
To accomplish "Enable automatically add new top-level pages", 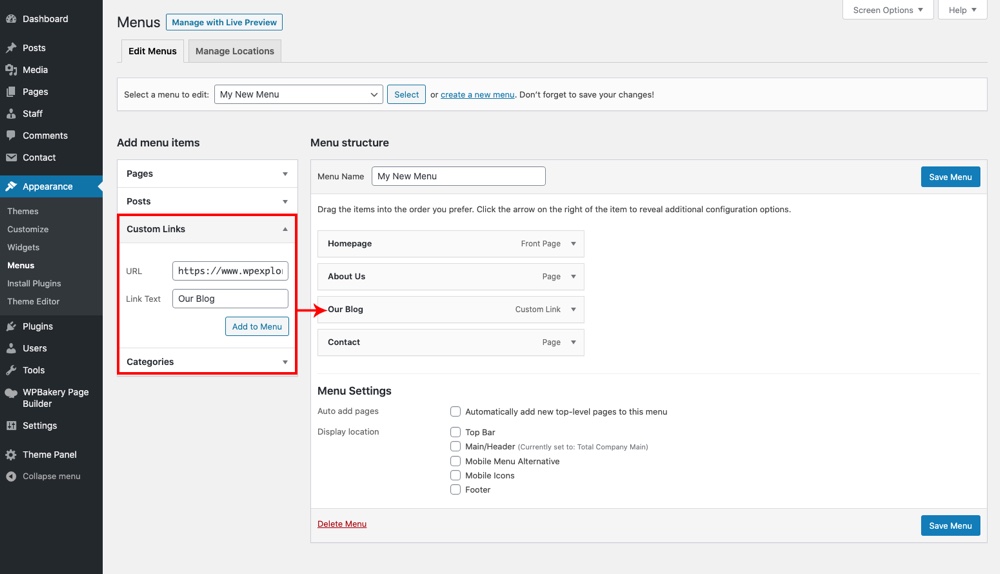I will click(455, 411).
